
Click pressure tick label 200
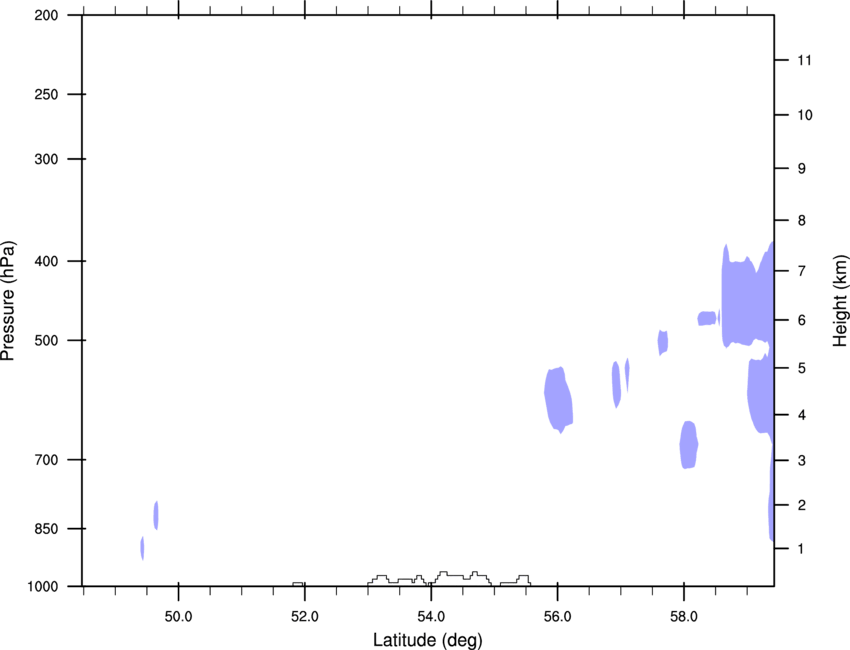coord(46,15)
